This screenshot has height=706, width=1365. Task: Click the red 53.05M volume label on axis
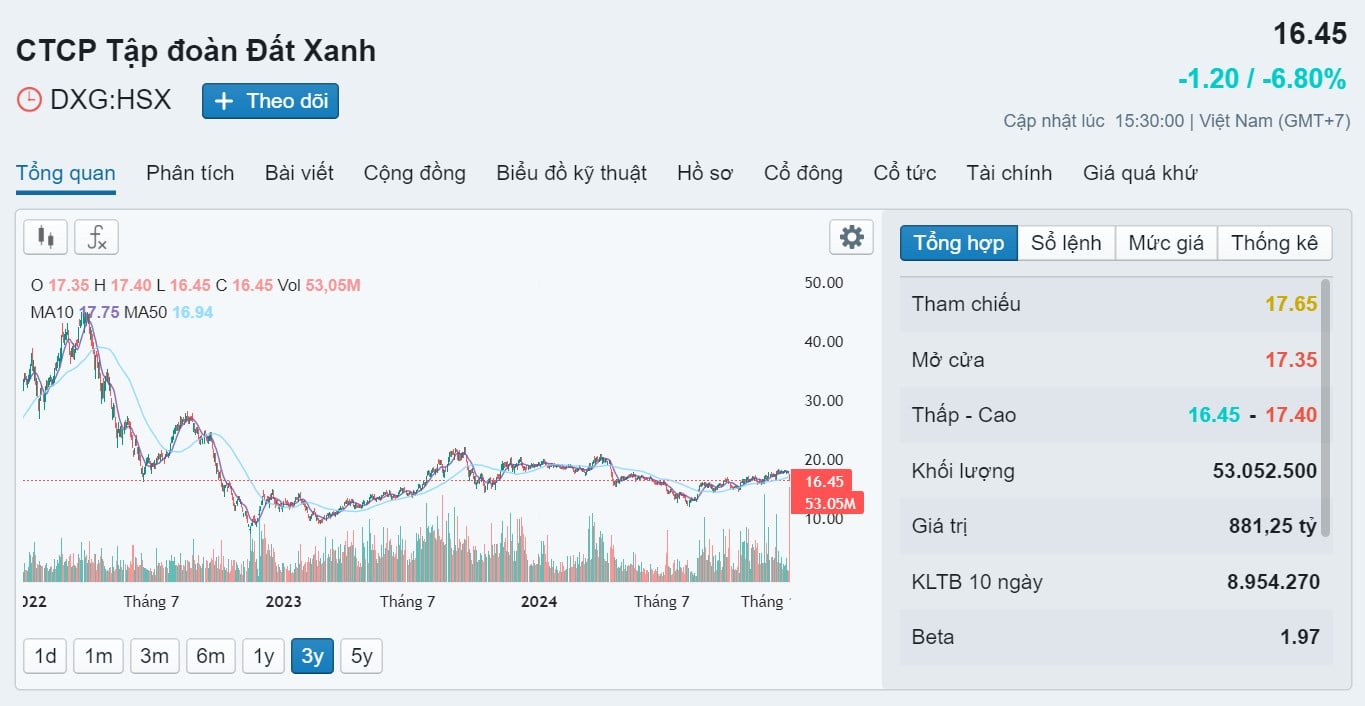click(x=827, y=503)
